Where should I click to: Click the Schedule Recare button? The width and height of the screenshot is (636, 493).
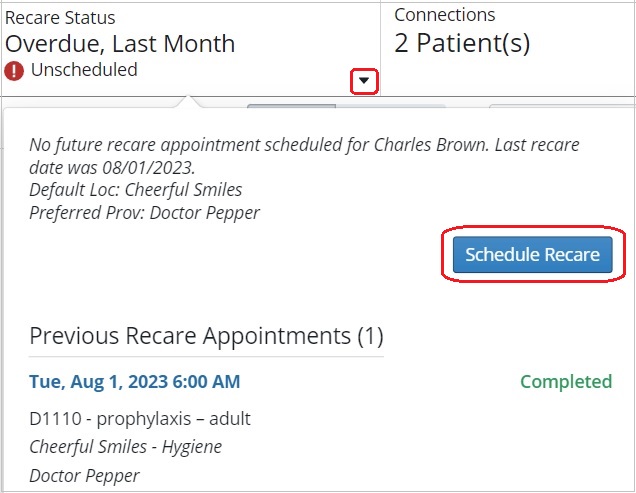coord(532,254)
